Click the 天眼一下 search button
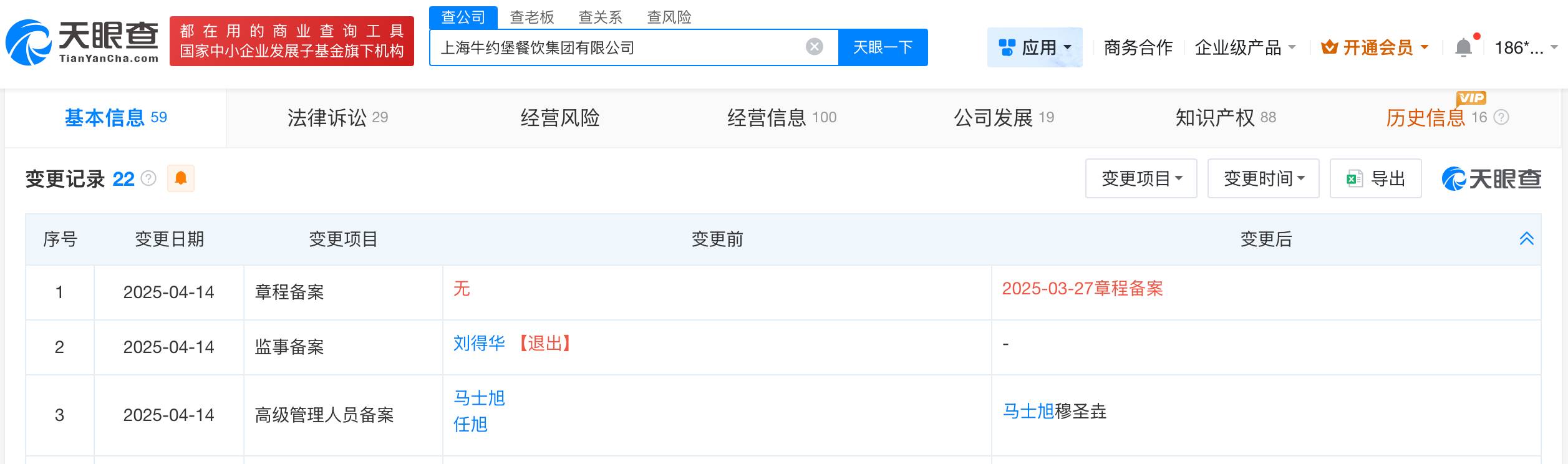 pyautogui.click(x=883, y=47)
